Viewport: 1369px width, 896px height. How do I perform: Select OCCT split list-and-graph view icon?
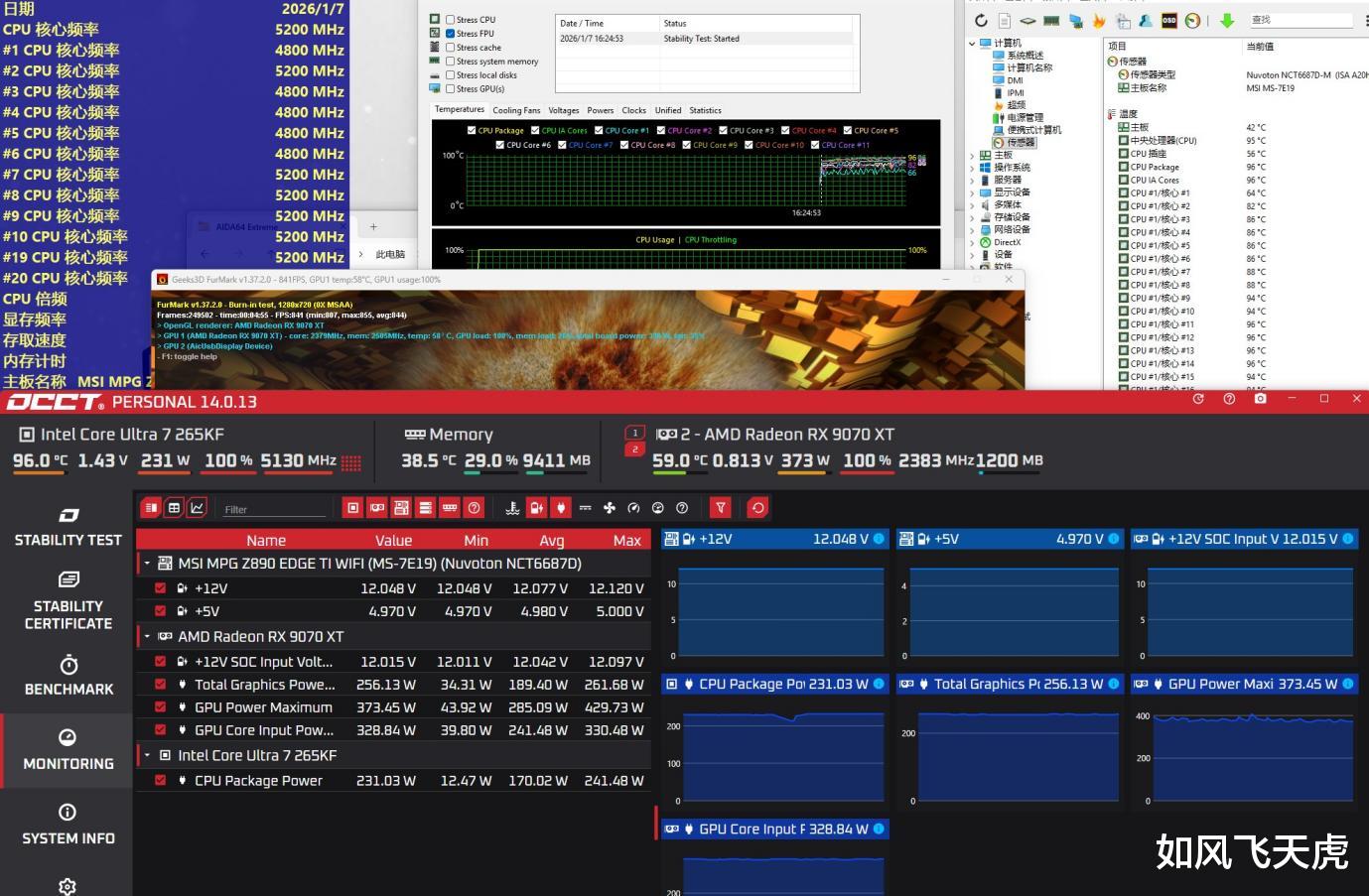pos(151,508)
